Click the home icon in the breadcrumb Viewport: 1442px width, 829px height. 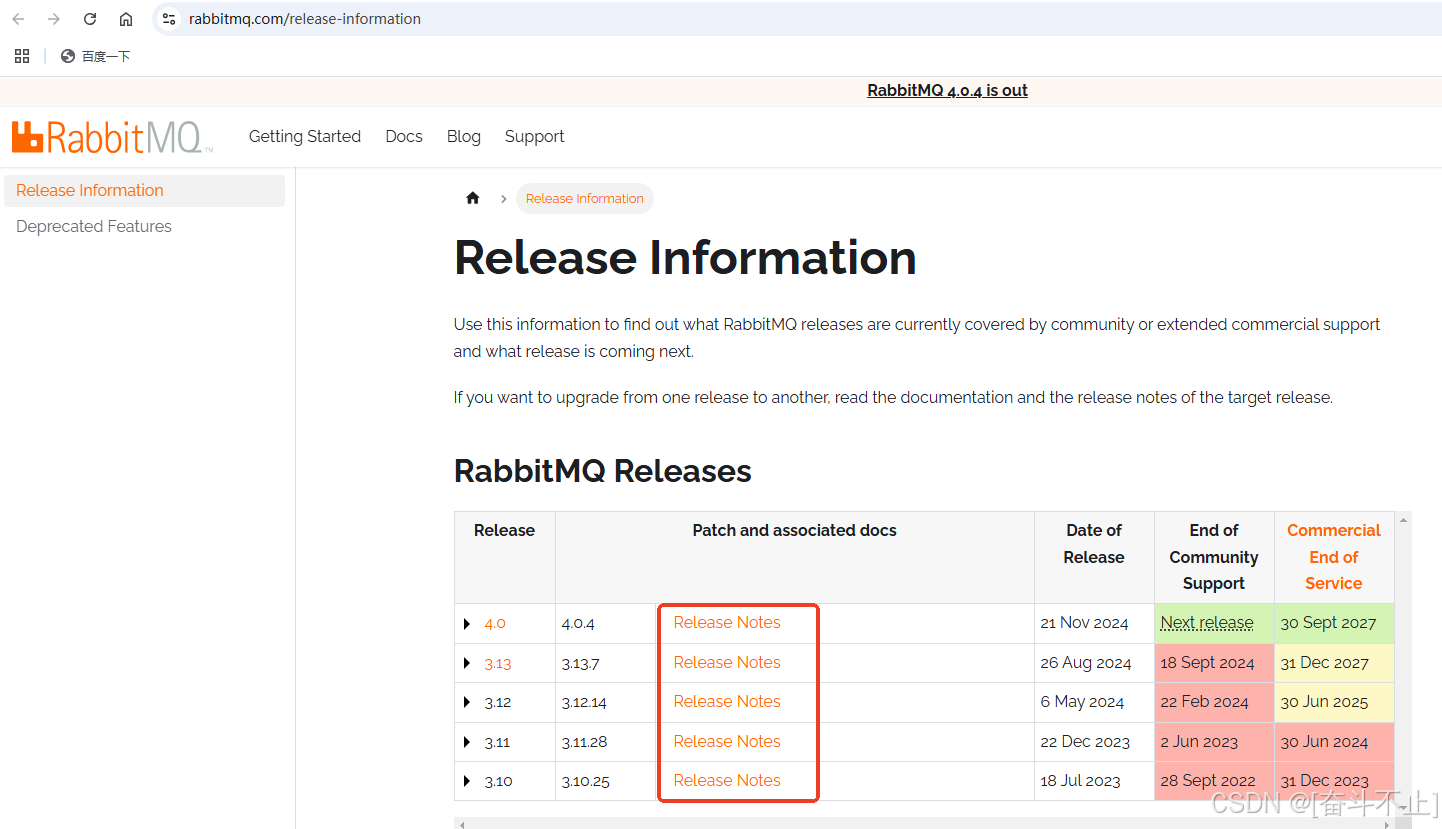coord(473,198)
